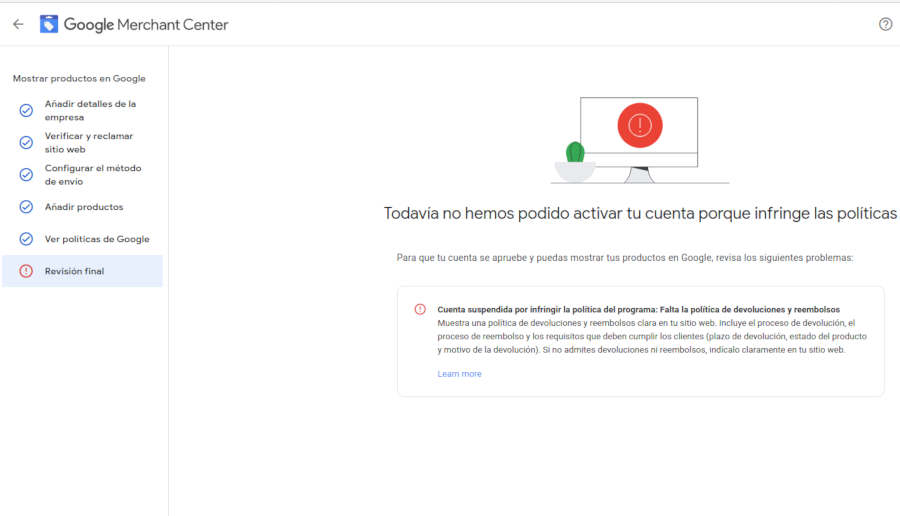Click the large red exclamation illustration
Screen dimensions: 900x516
coord(640,125)
